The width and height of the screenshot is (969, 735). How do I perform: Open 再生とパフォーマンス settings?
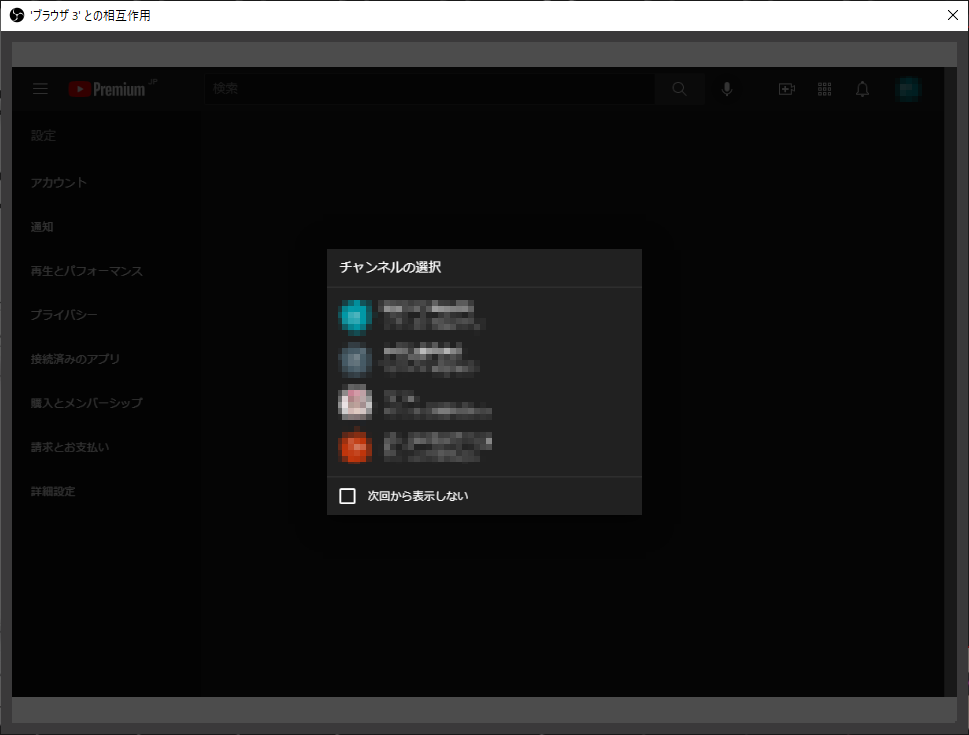coord(86,271)
